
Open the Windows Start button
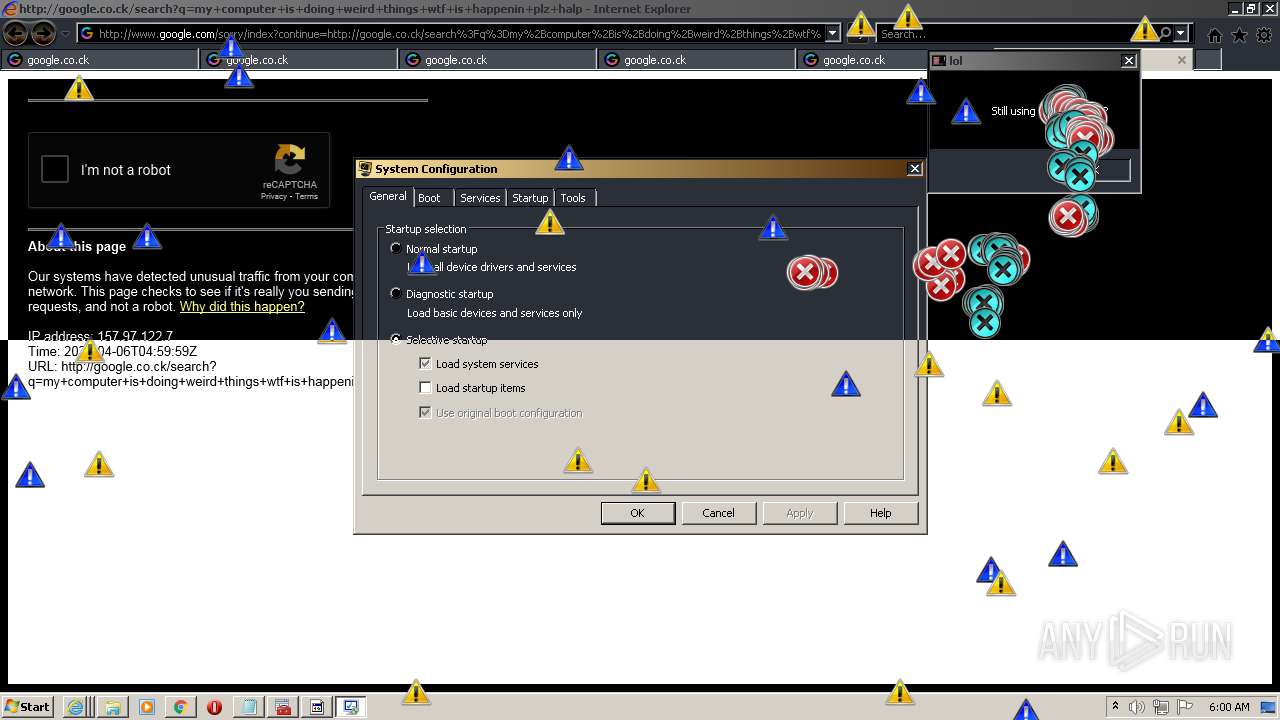(27, 707)
